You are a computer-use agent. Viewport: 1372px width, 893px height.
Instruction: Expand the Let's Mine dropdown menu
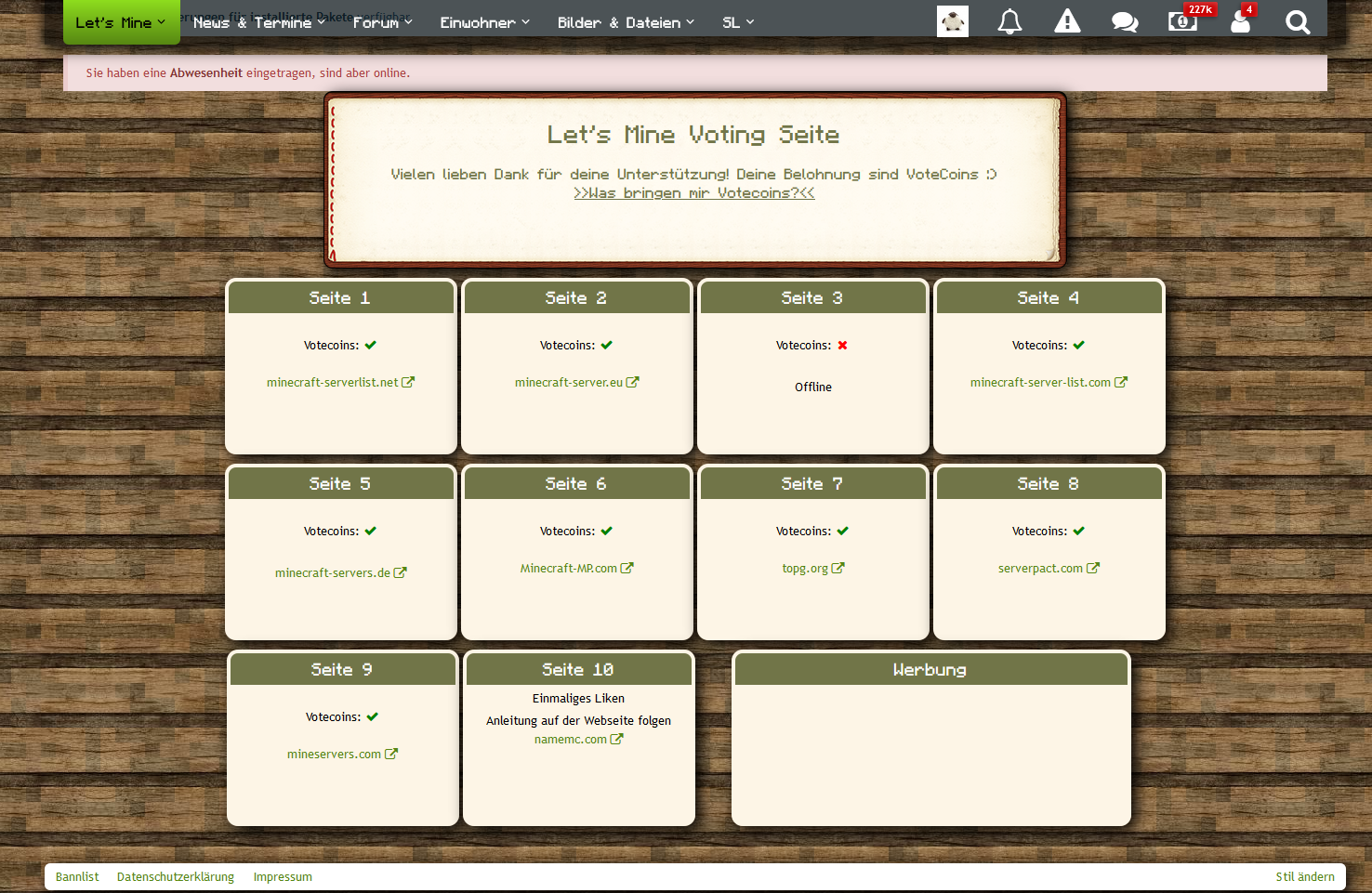121,22
